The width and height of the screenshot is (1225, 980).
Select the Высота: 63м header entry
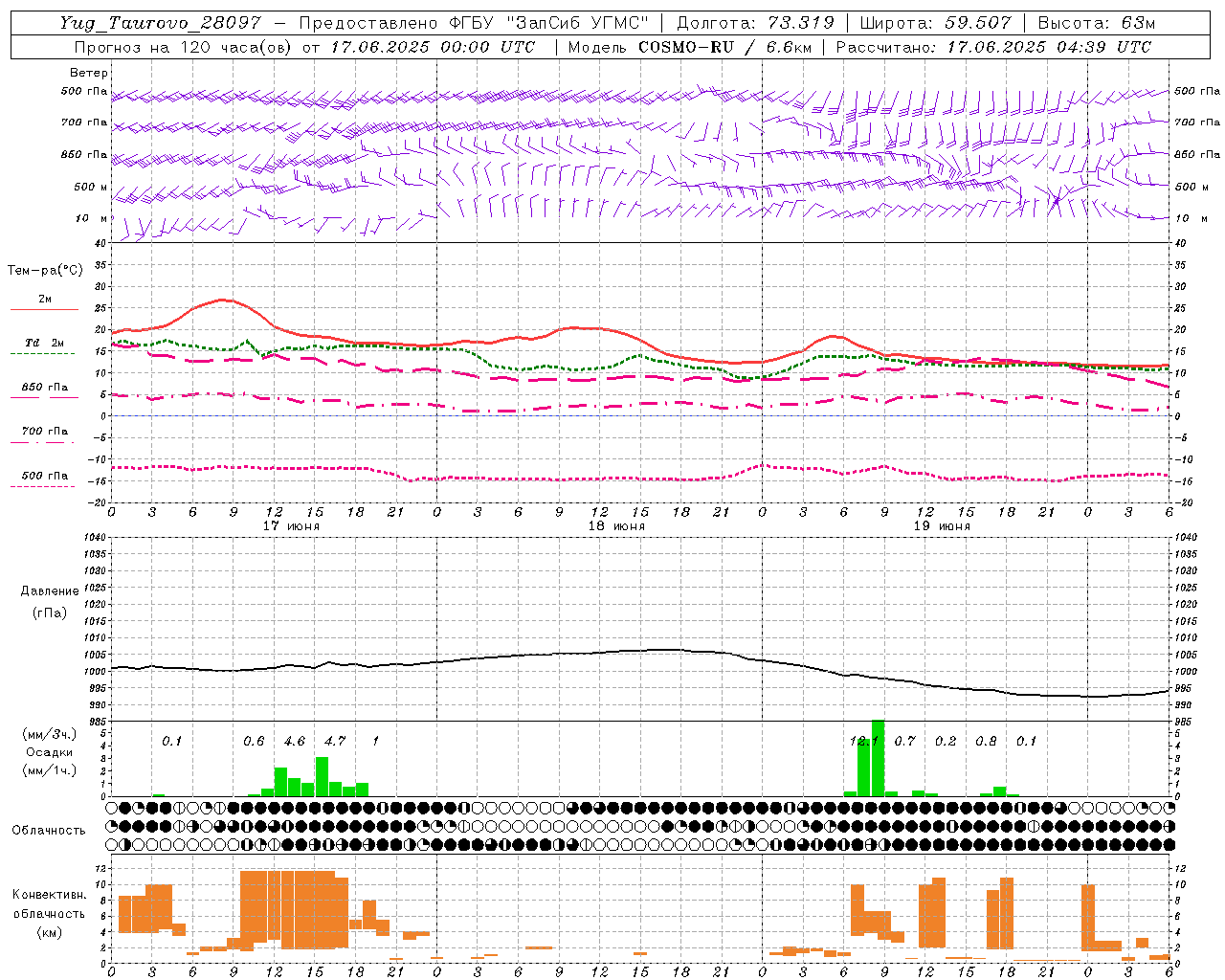(1097, 23)
